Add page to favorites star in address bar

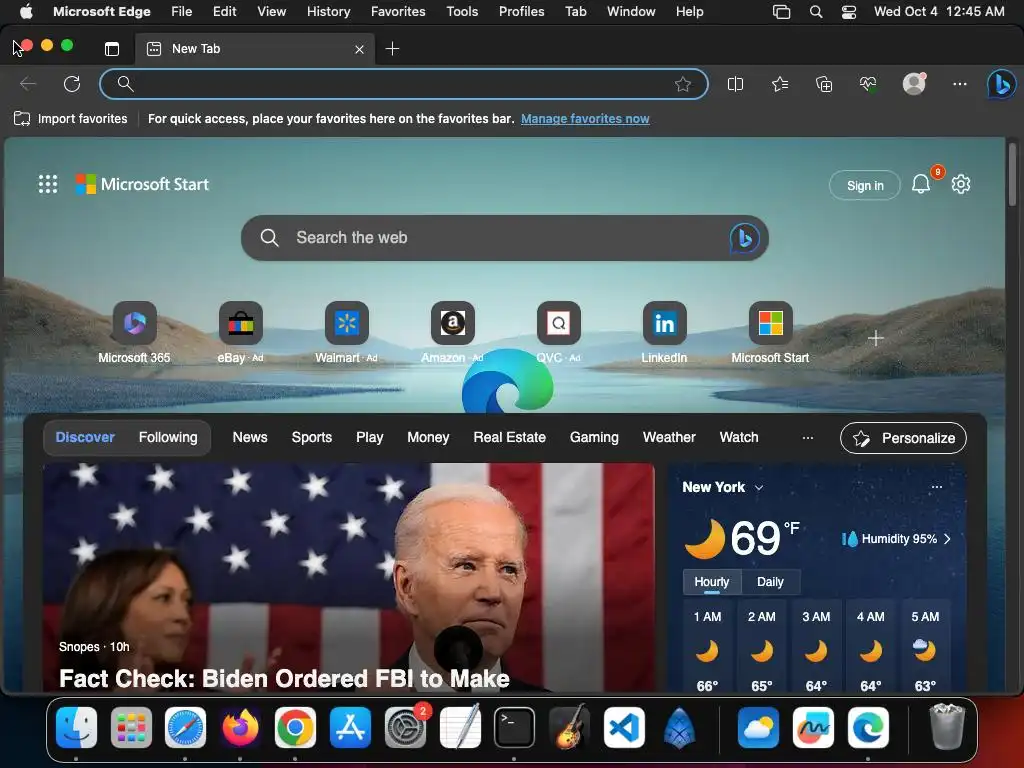[682, 84]
